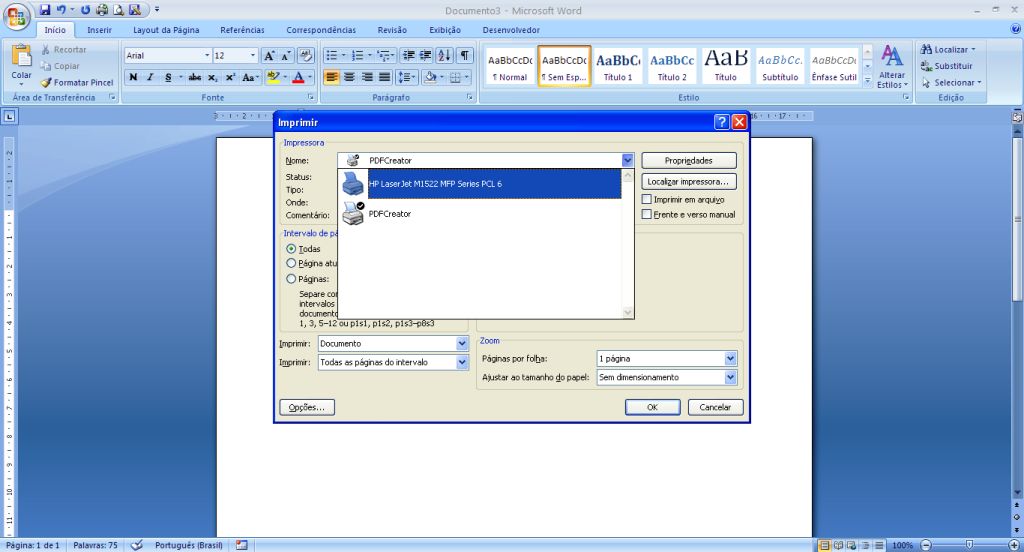Viewport: 1024px width, 552px height.
Task: Check Frente e verso manual checkbox
Action: click(647, 214)
